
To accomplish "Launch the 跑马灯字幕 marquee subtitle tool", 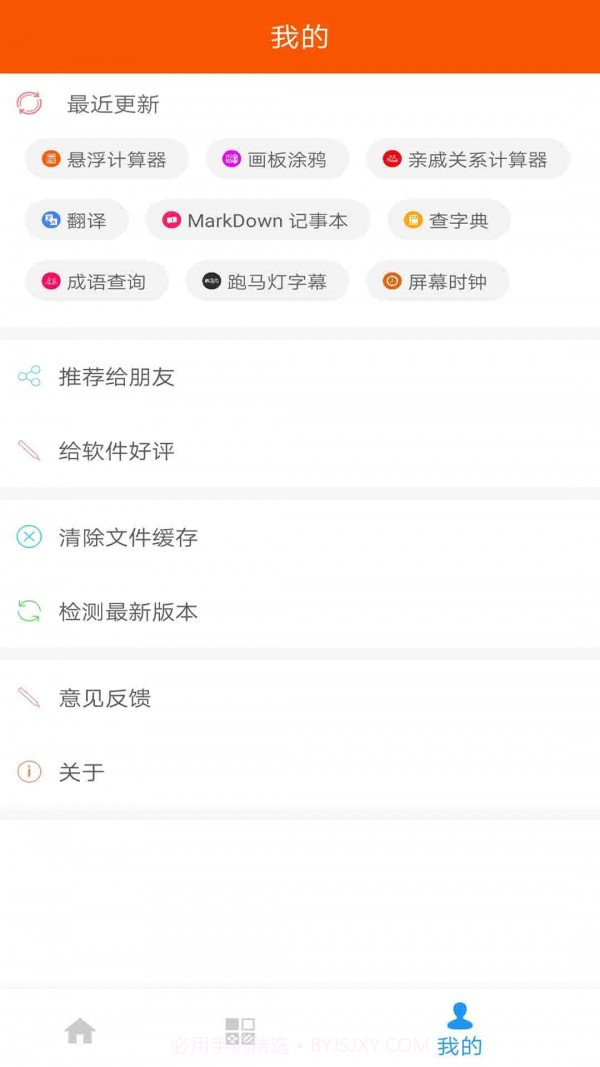I will [265, 281].
